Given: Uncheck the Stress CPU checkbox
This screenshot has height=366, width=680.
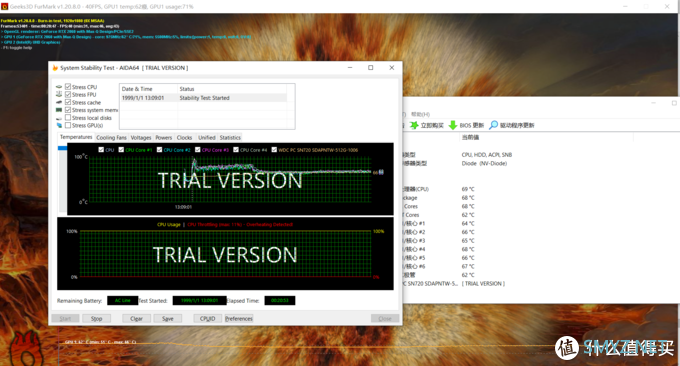Looking at the screenshot, I should [68, 87].
